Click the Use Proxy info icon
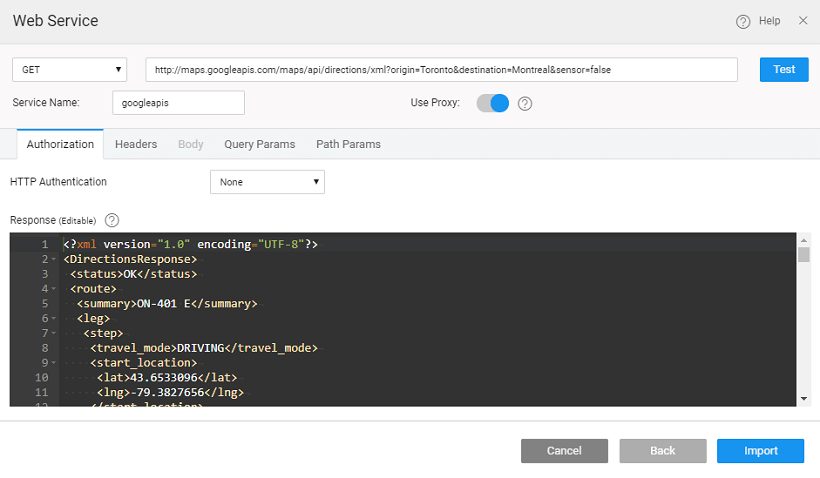This screenshot has width=820, height=478. [x=525, y=103]
